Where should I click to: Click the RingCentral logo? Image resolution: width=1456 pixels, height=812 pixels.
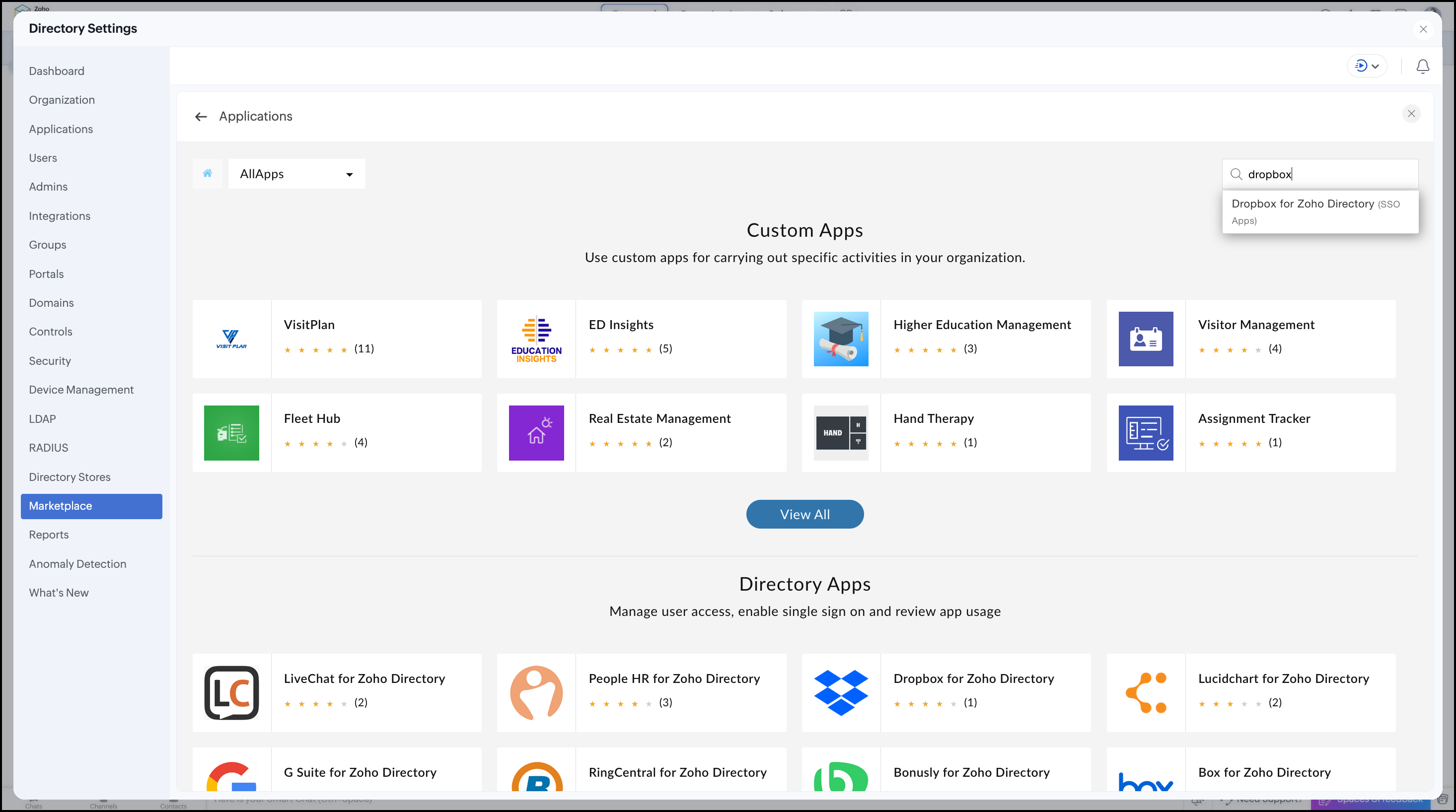pos(536,776)
